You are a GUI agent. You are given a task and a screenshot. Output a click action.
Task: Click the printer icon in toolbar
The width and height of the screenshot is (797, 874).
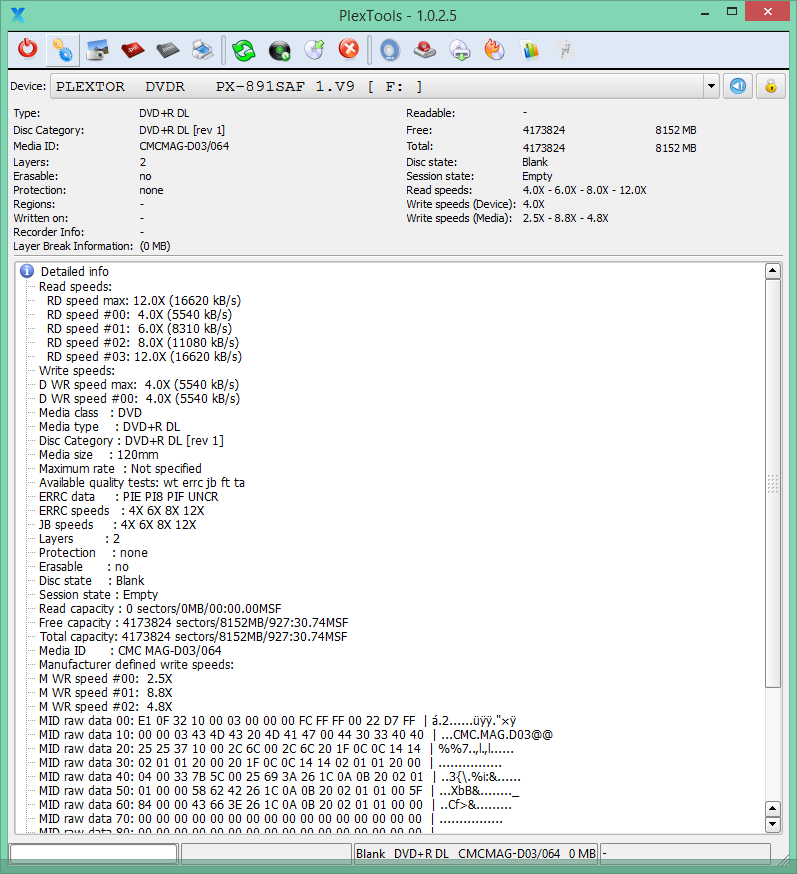202,50
